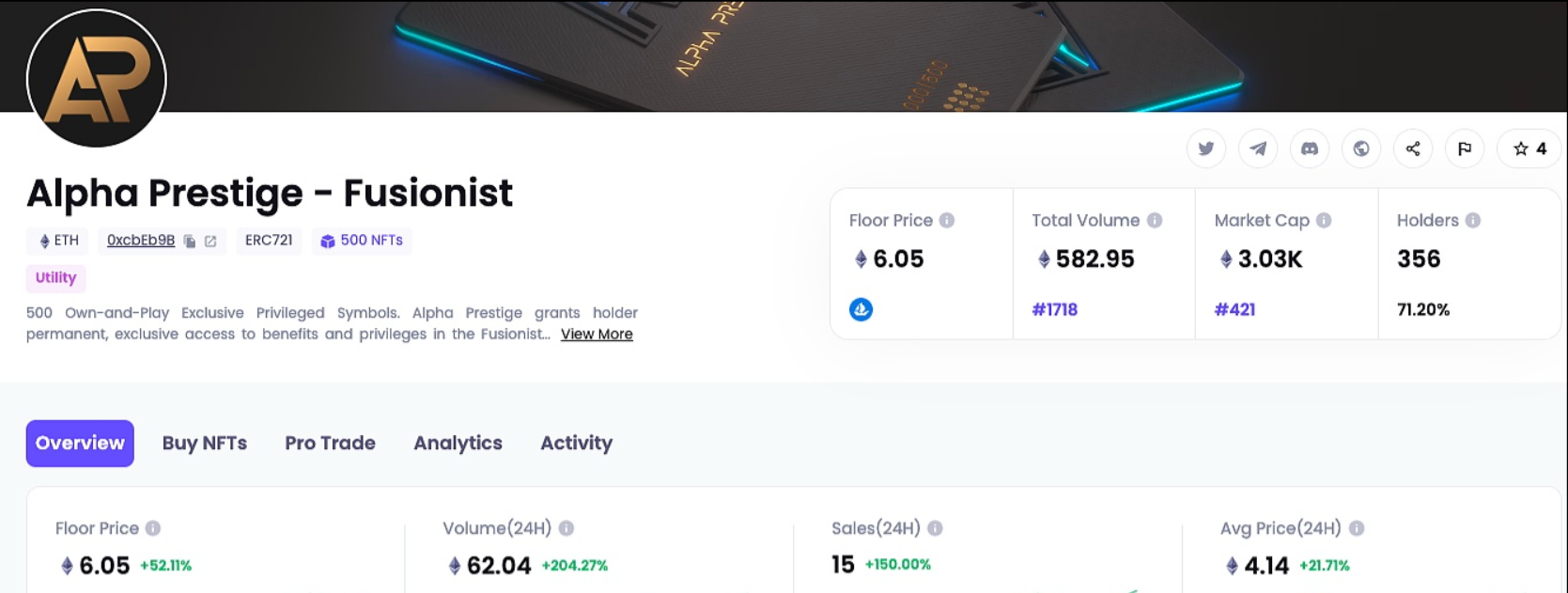The height and width of the screenshot is (593, 1568).
Task: Open the collection's Twitter page
Action: click(x=1206, y=148)
